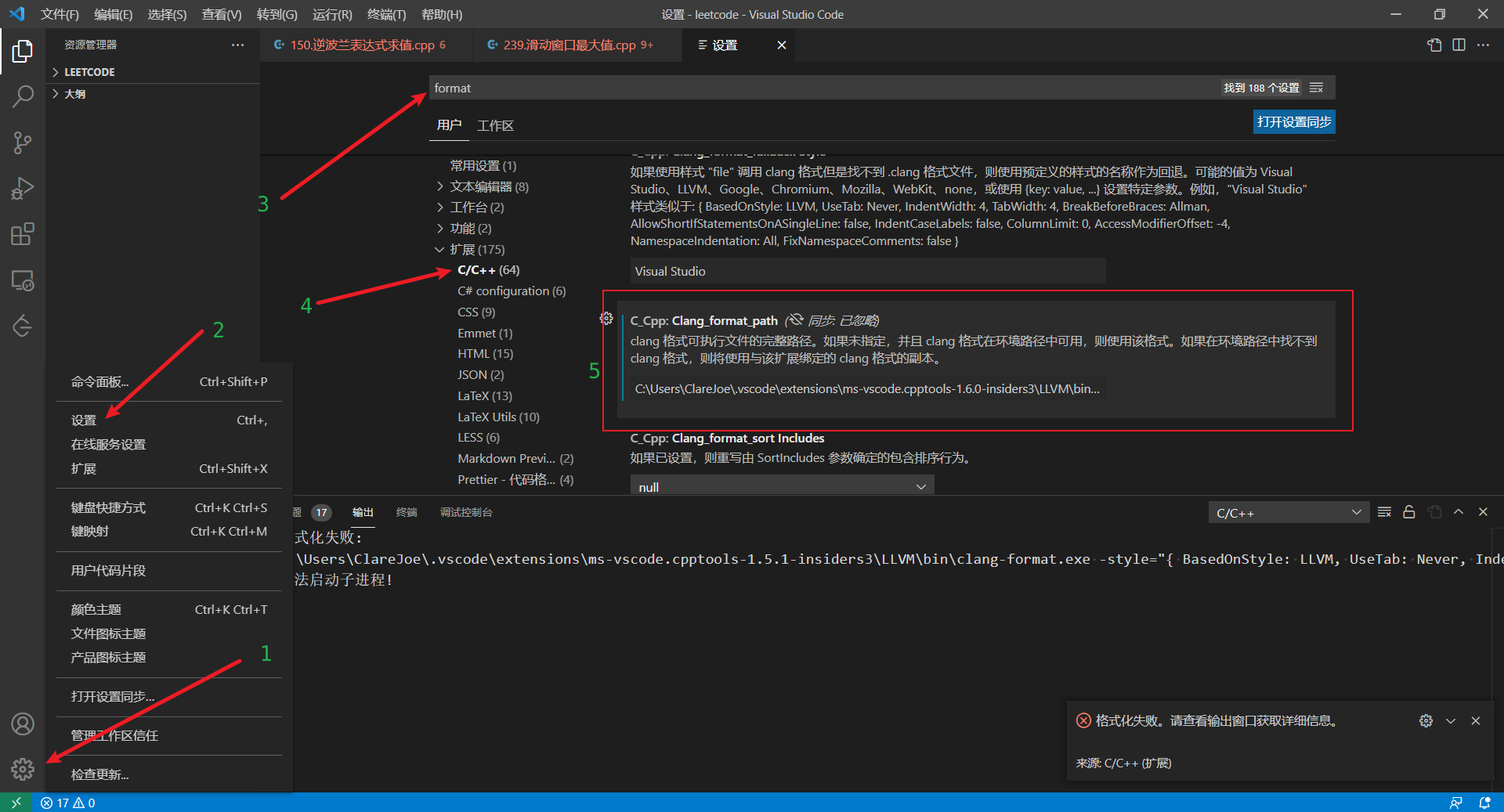Close the format failed notification
Viewport: 1504px width, 812px height.
tap(1476, 720)
